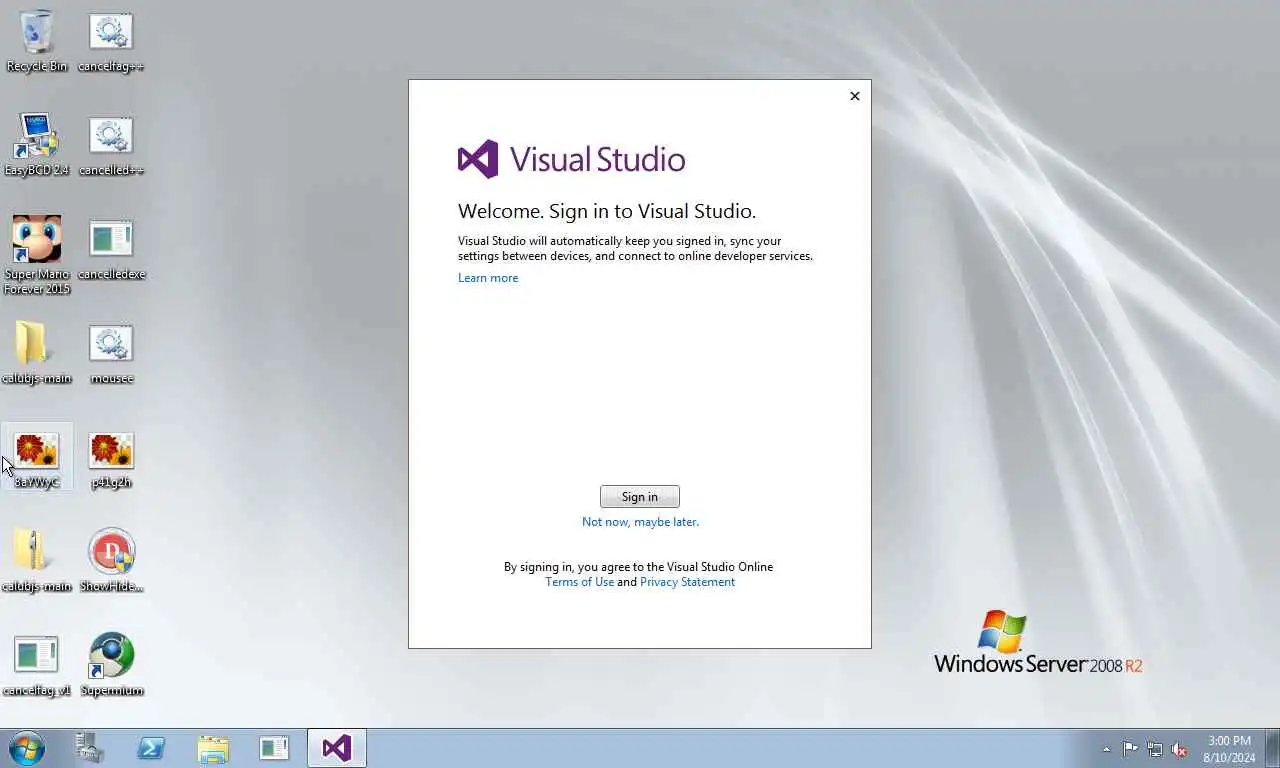
Task: Open the Privacy Statement link
Action: (687, 582)
